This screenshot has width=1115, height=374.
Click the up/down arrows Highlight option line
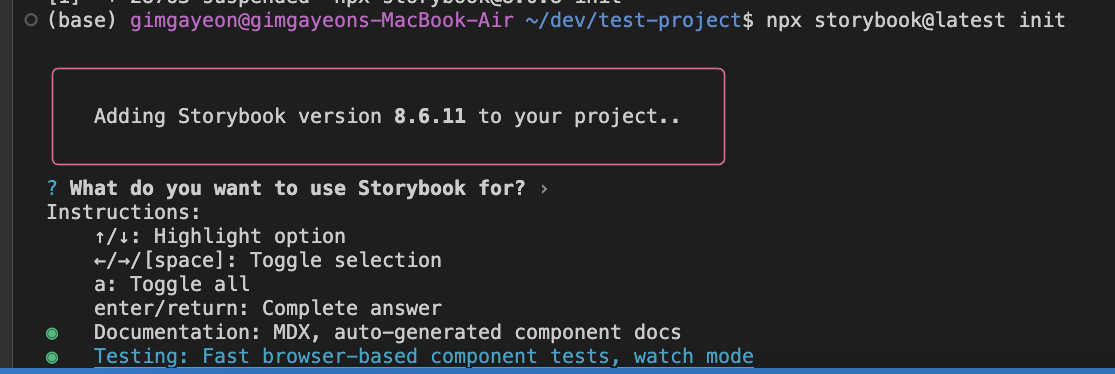point(220,236)
